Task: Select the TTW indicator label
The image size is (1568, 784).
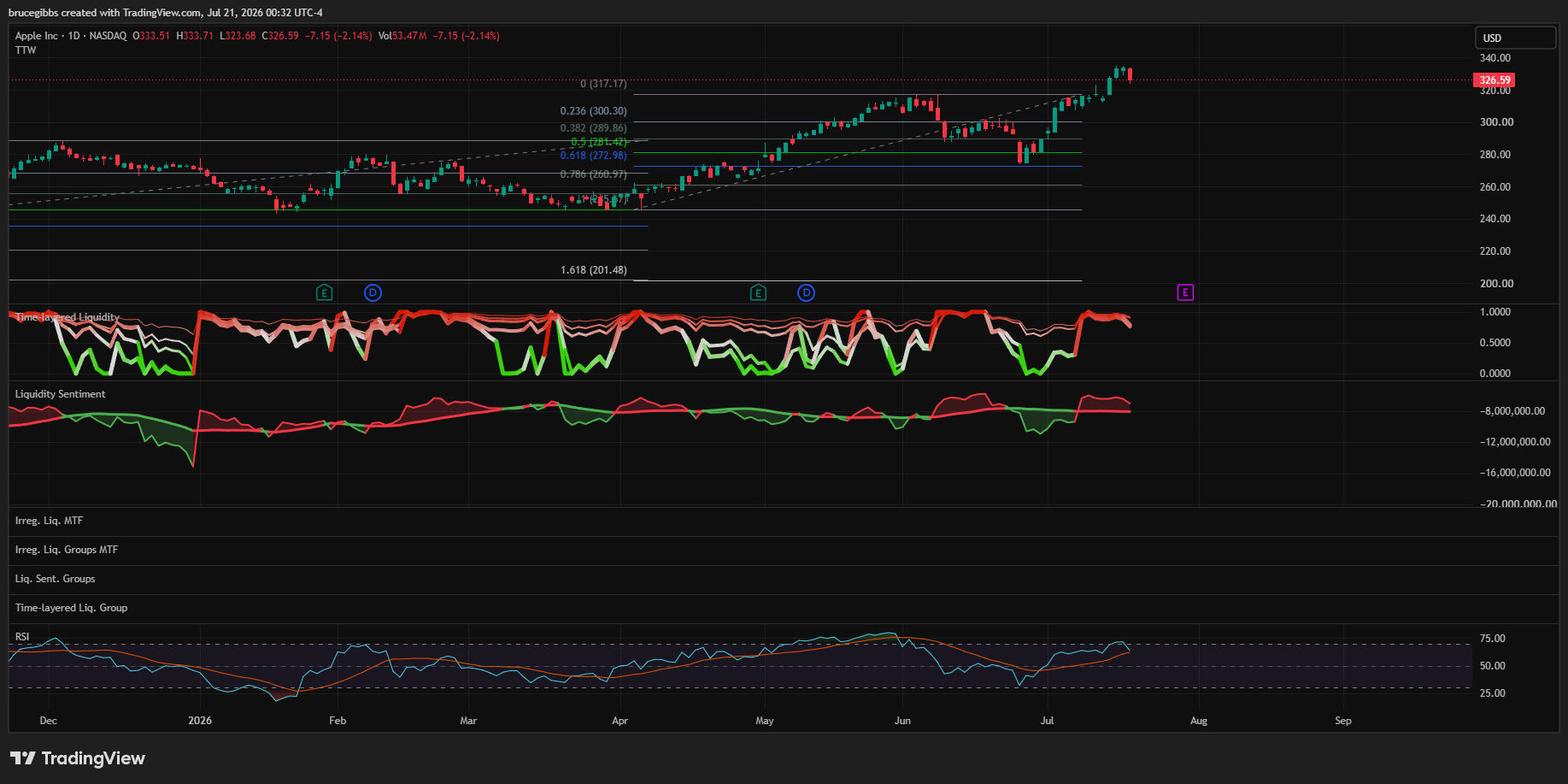Action: [26, 50]
